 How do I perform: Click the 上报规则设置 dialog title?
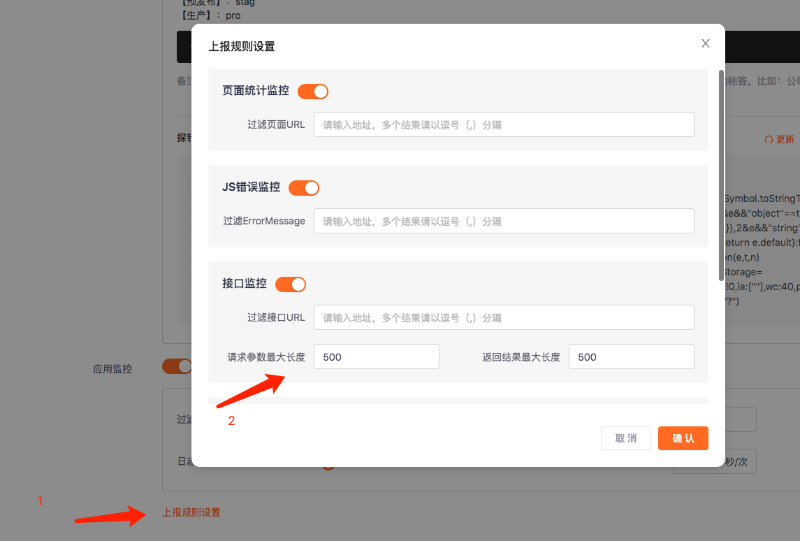pos(242,46)
